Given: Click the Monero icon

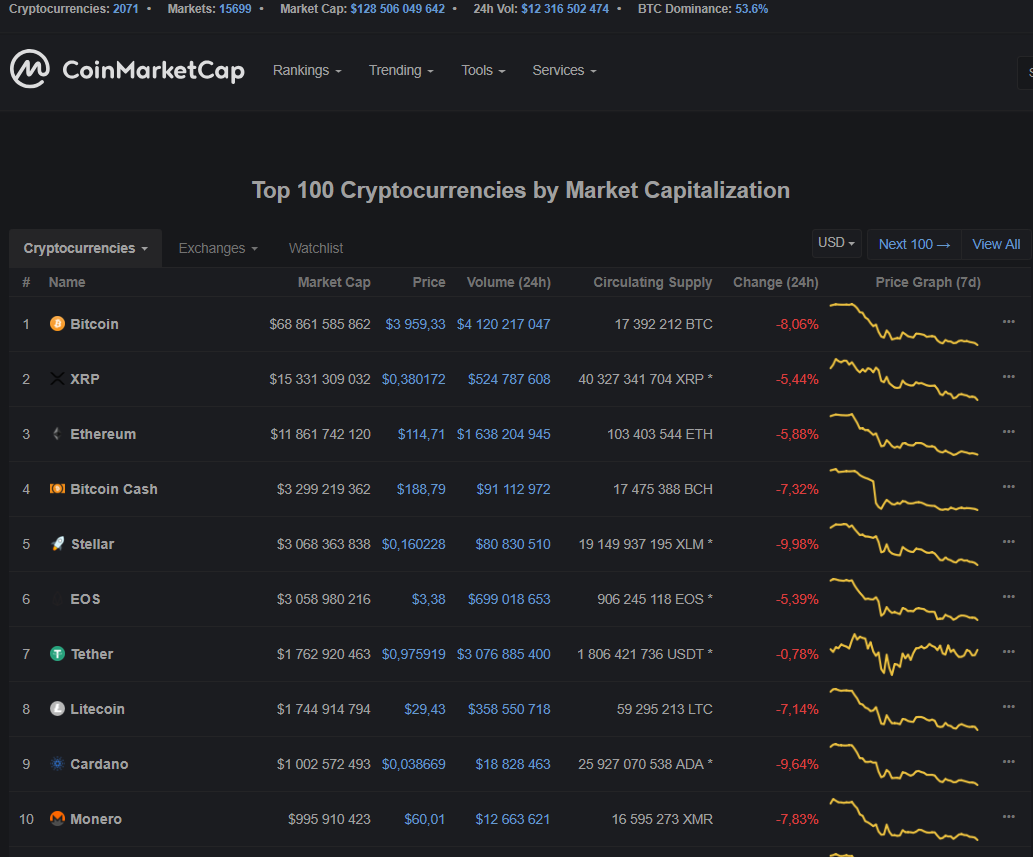Looking at the screenshot, I should coord(57,819).
